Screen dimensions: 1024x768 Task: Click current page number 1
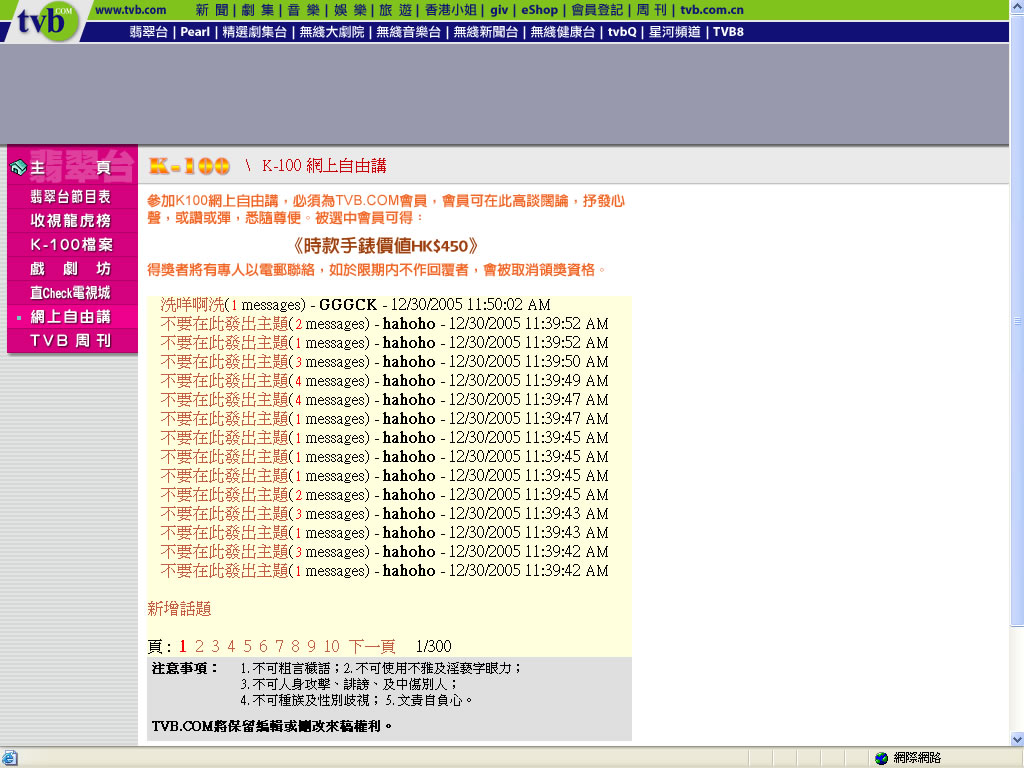click(183, 647)
